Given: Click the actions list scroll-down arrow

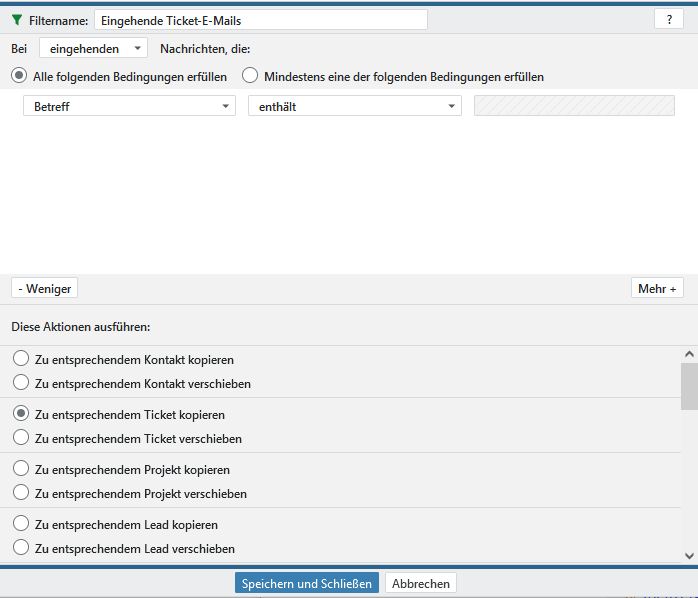Looking at the screenshot, I should pyautogui.click(x=689, y=555).
